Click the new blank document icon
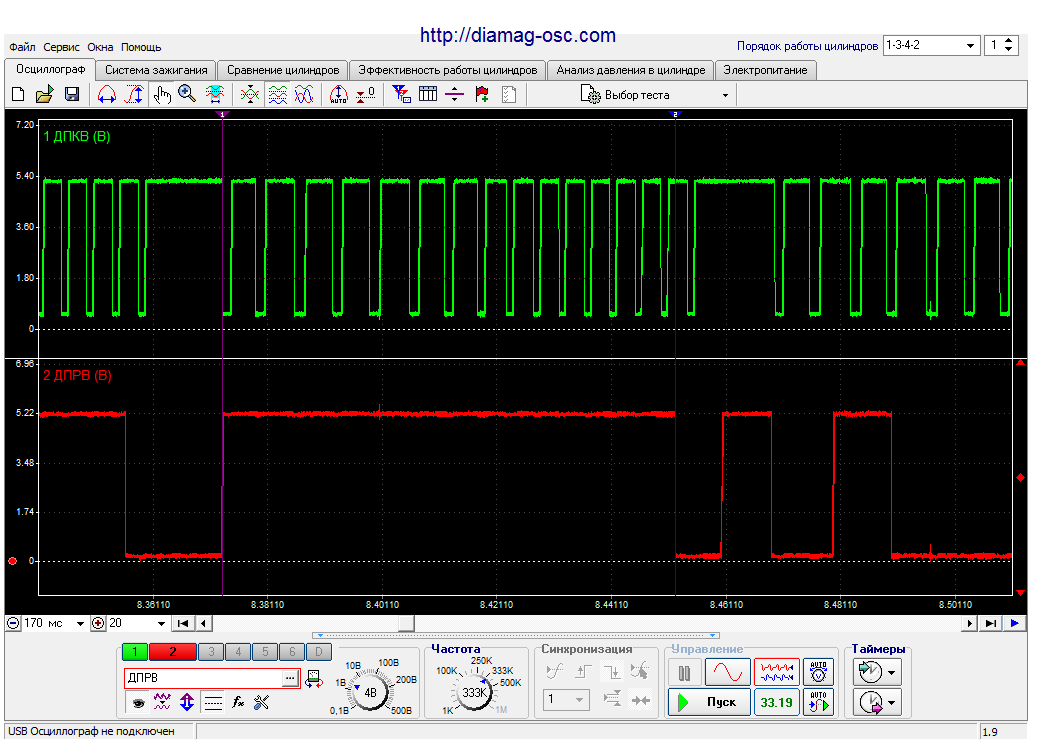Image resolution: width=1040 pixels, height=744 pixels. 19,95
